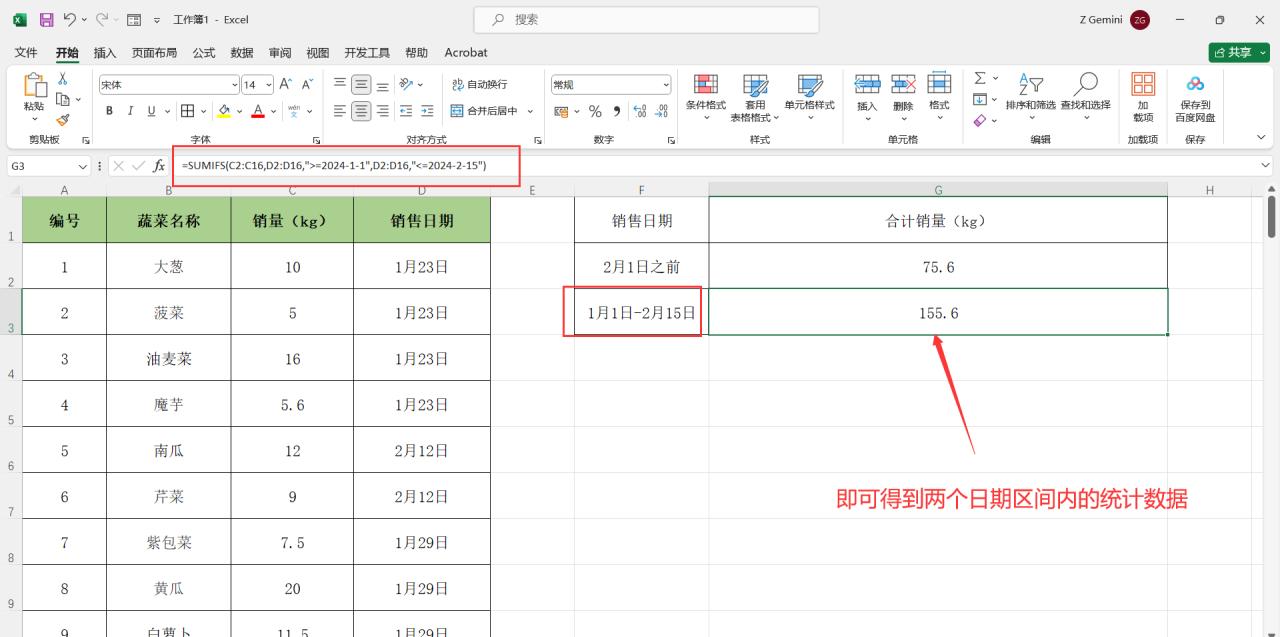This screenshot has height=637, width=1280.
Task: Click the Orientation text-rotation icon
Action: point(407,84)
